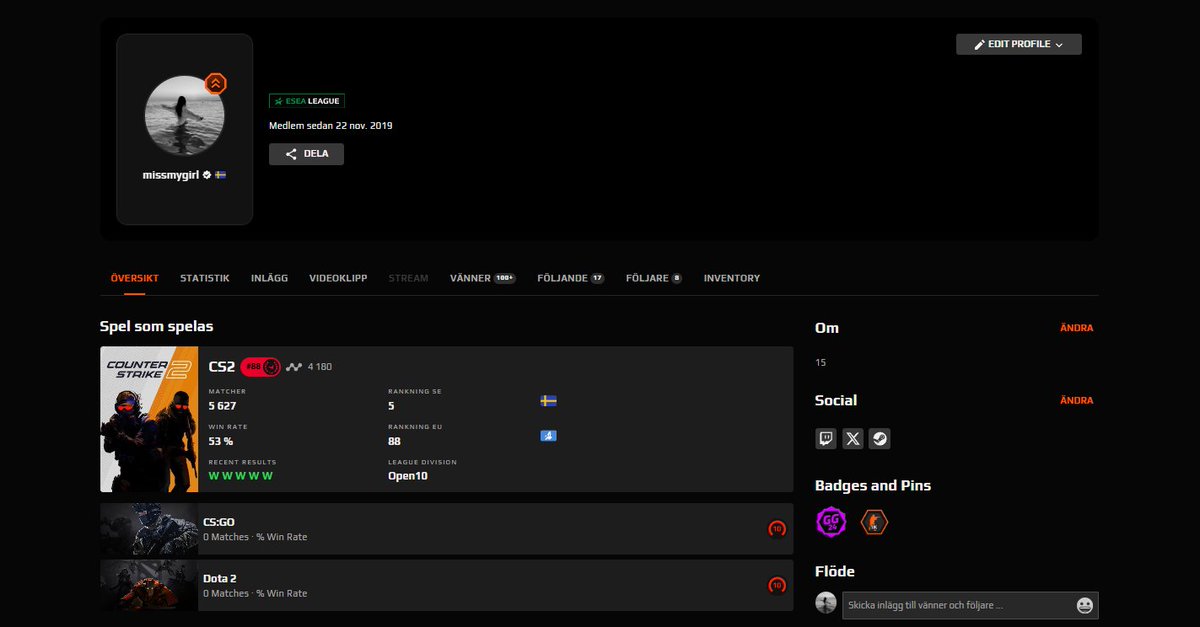Screen dimensions: 1200x627
Task: Open the Edit Profile dropdown arrow
Action: pos(1059,45)
